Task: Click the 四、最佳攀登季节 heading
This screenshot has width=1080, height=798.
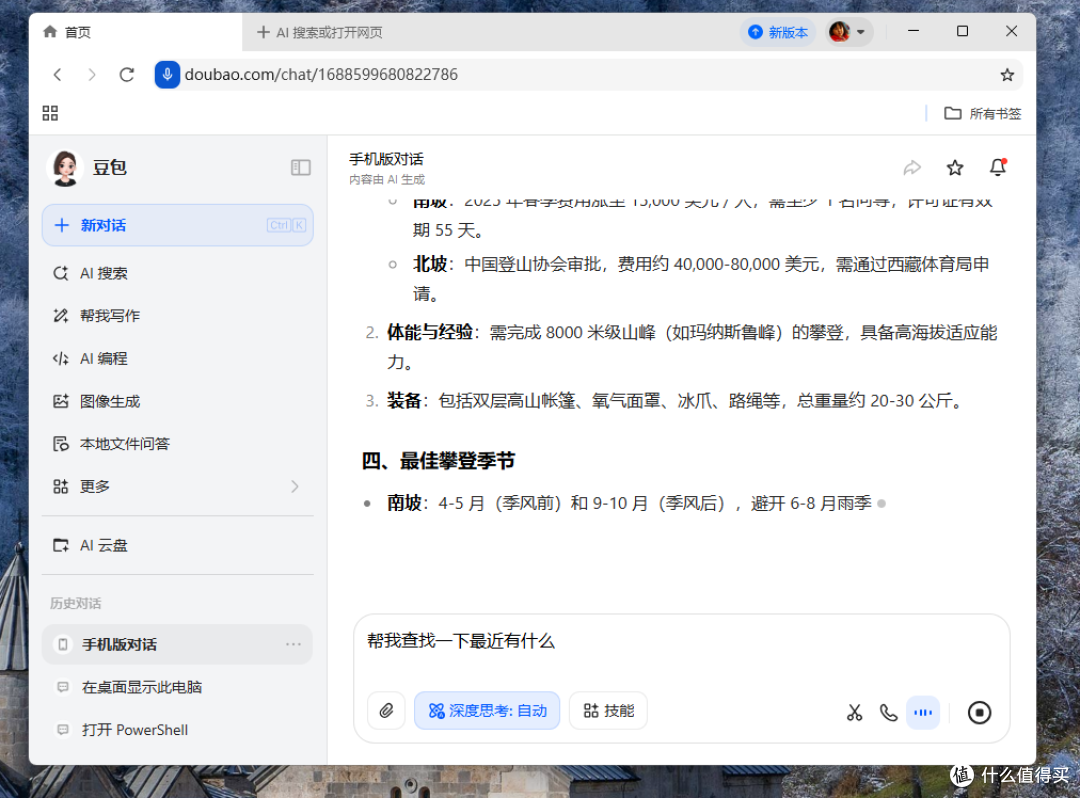Action: pos(438,461)
